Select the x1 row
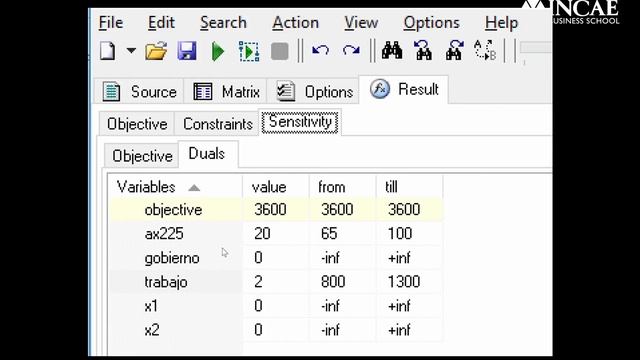640x360 pixels. point(276,306)
